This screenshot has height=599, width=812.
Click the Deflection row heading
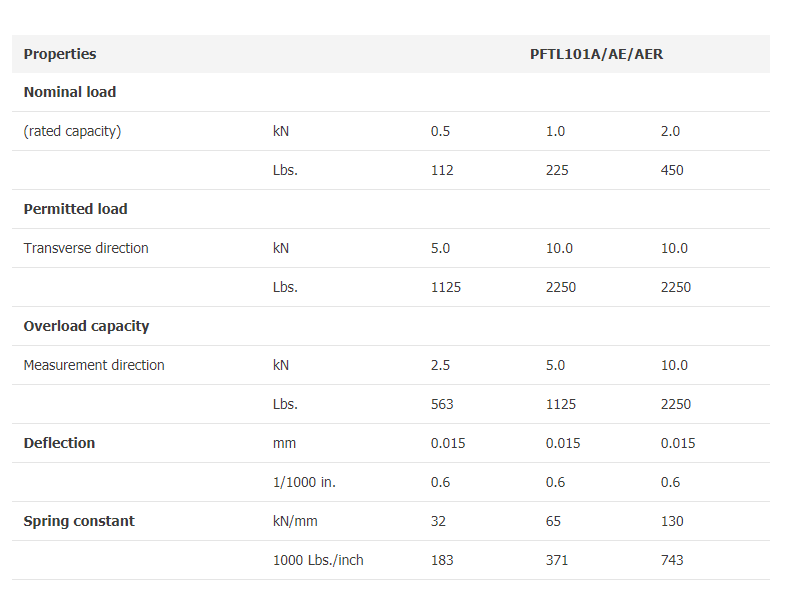point(60,443)
